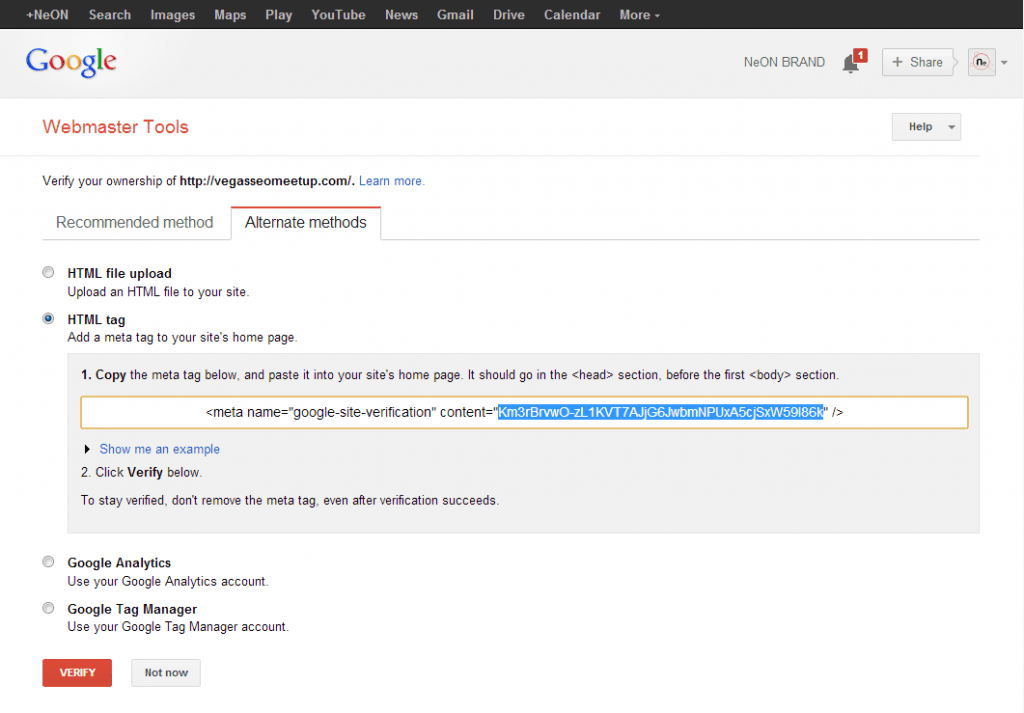Switch to the Recommended method tab
1024x713 pixels.
[x=135, y=223]
